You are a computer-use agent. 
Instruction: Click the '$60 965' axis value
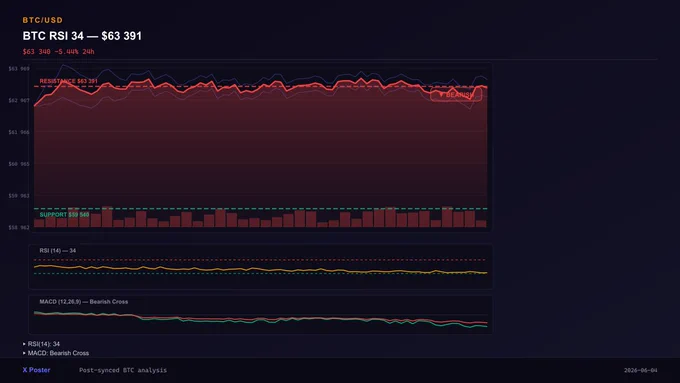pyautogui.click(x=19, y=164)
